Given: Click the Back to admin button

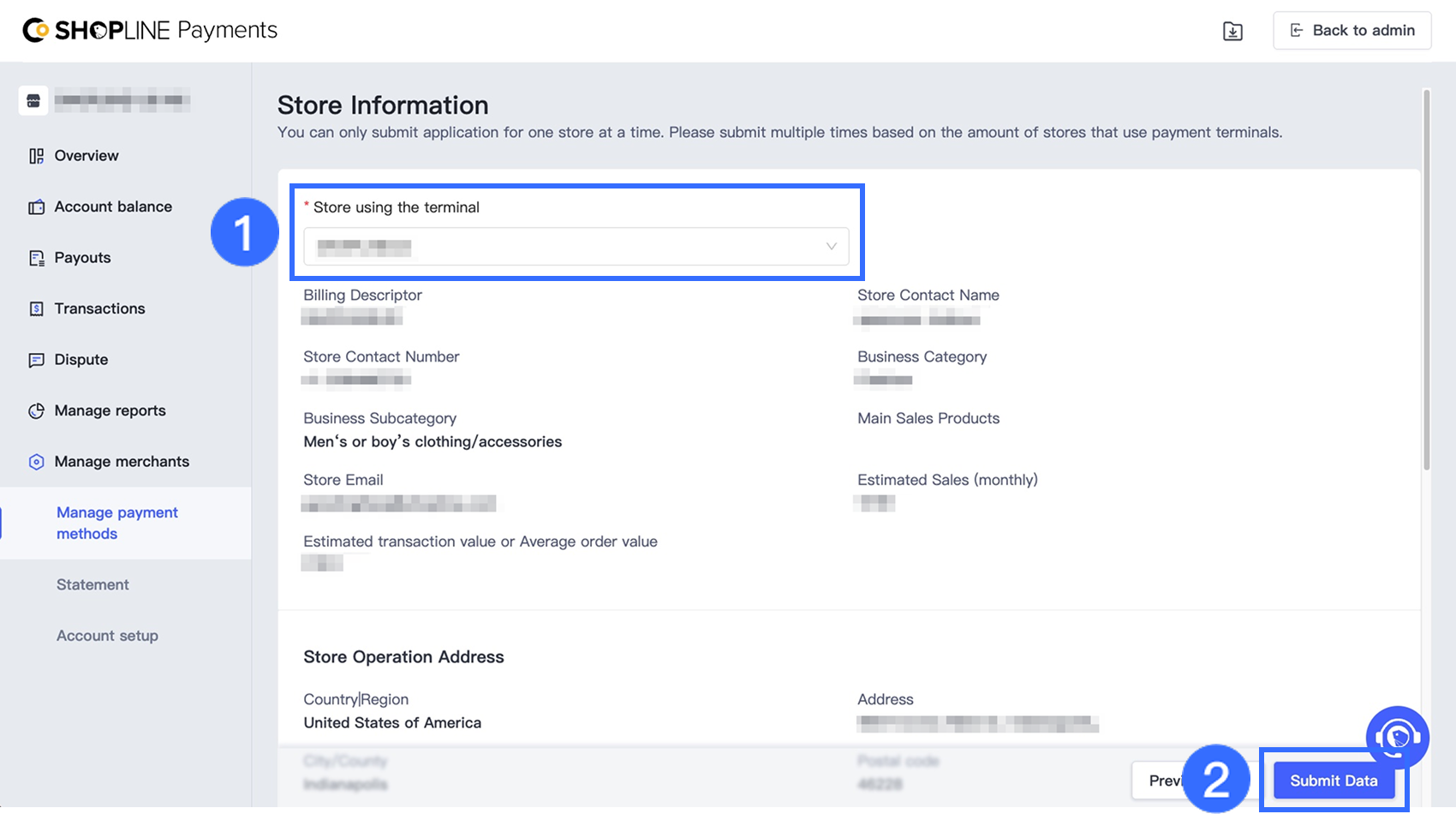Looking at the screenshot, I should [1352, 31].
